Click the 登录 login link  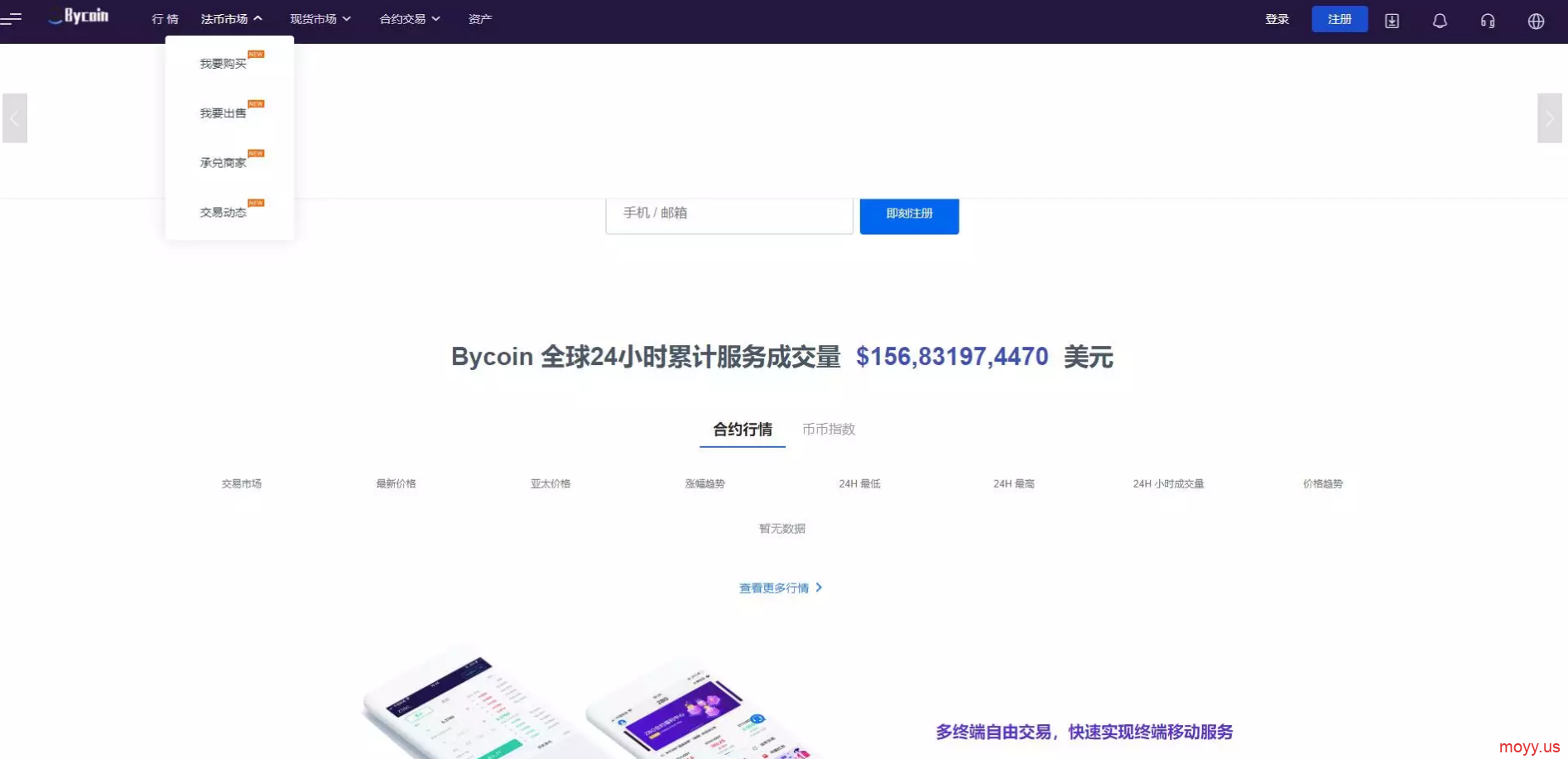click(x=1277, y=18)
